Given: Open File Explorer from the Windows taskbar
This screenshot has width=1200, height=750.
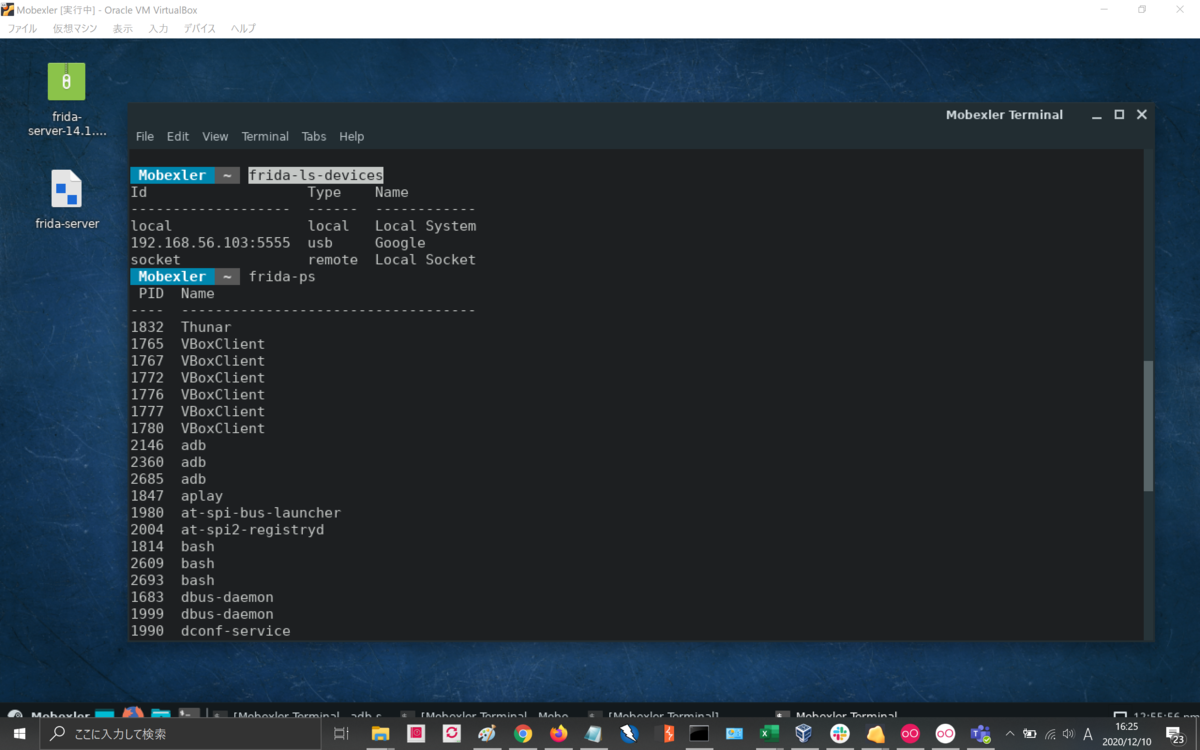Looking at the screenshot, I should [380, 734].
